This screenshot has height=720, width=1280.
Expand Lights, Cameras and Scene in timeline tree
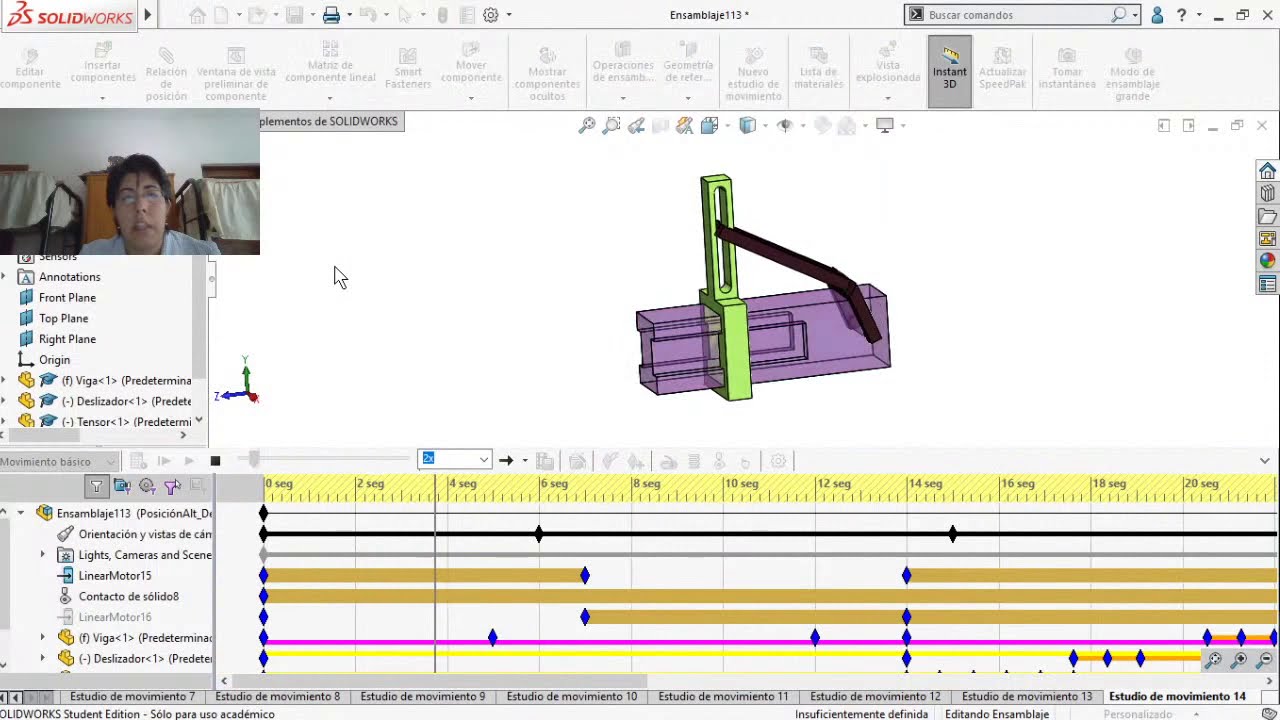point(42,554)
